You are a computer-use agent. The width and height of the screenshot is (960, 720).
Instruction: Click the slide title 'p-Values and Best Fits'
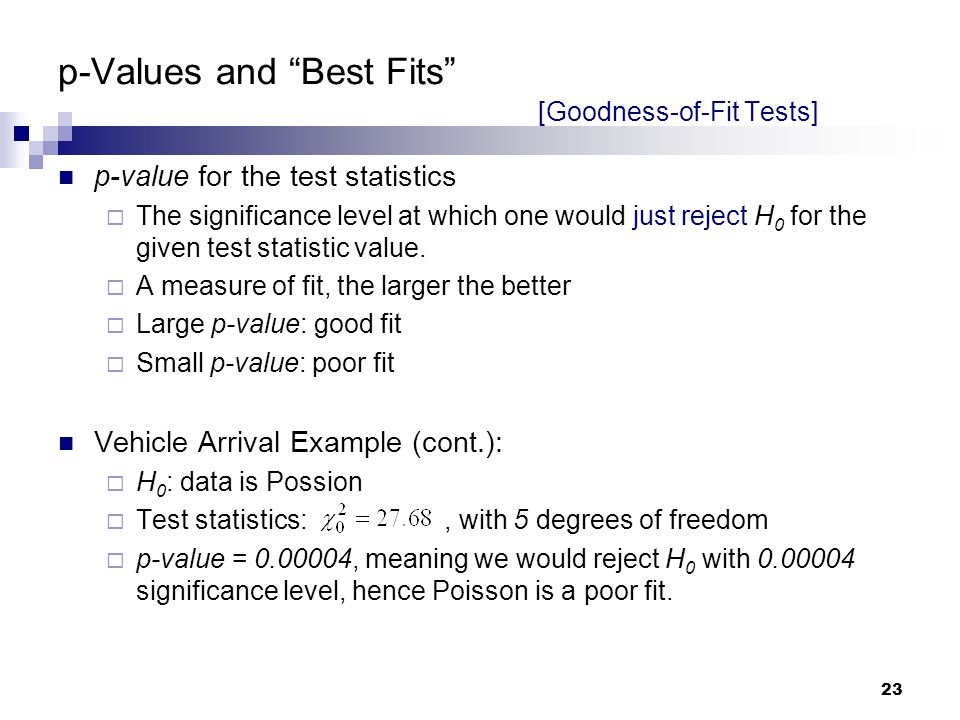point(257,72)
